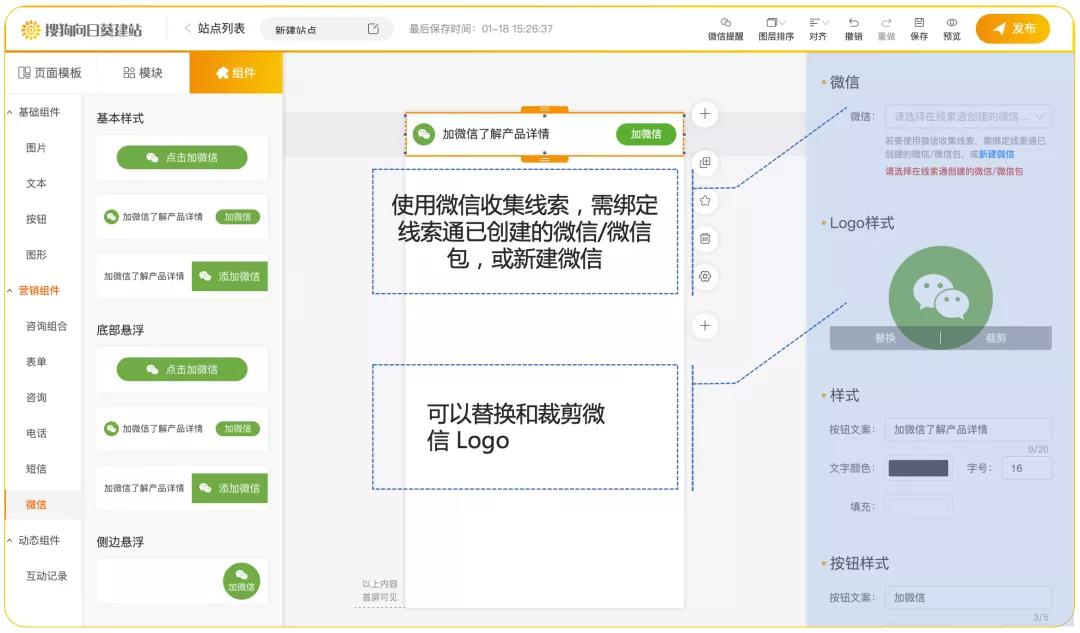Click the trash delete icon beside canvas

(x=705, y=238)
